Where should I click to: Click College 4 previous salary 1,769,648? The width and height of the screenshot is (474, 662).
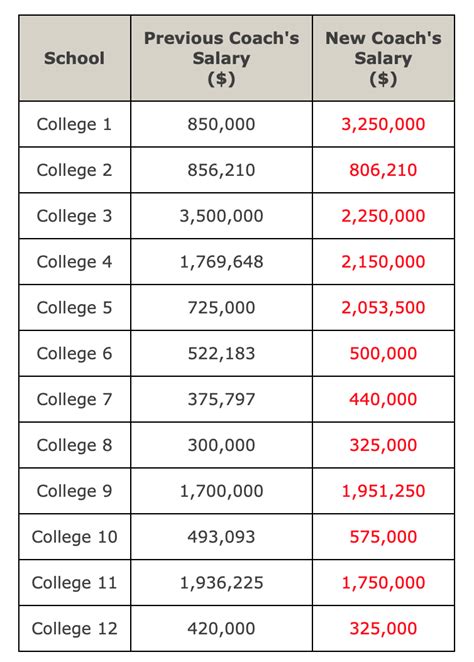click(x=222, y=262)
